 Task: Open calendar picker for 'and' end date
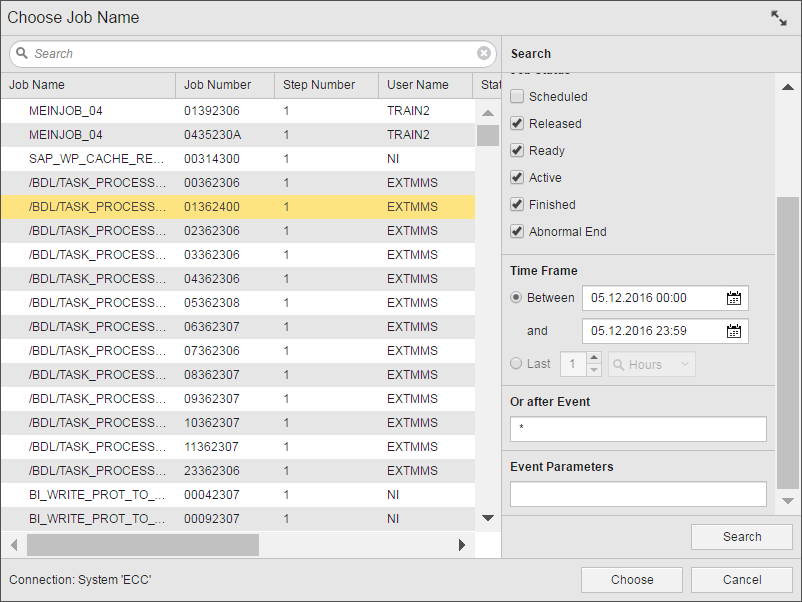(734, 332)
